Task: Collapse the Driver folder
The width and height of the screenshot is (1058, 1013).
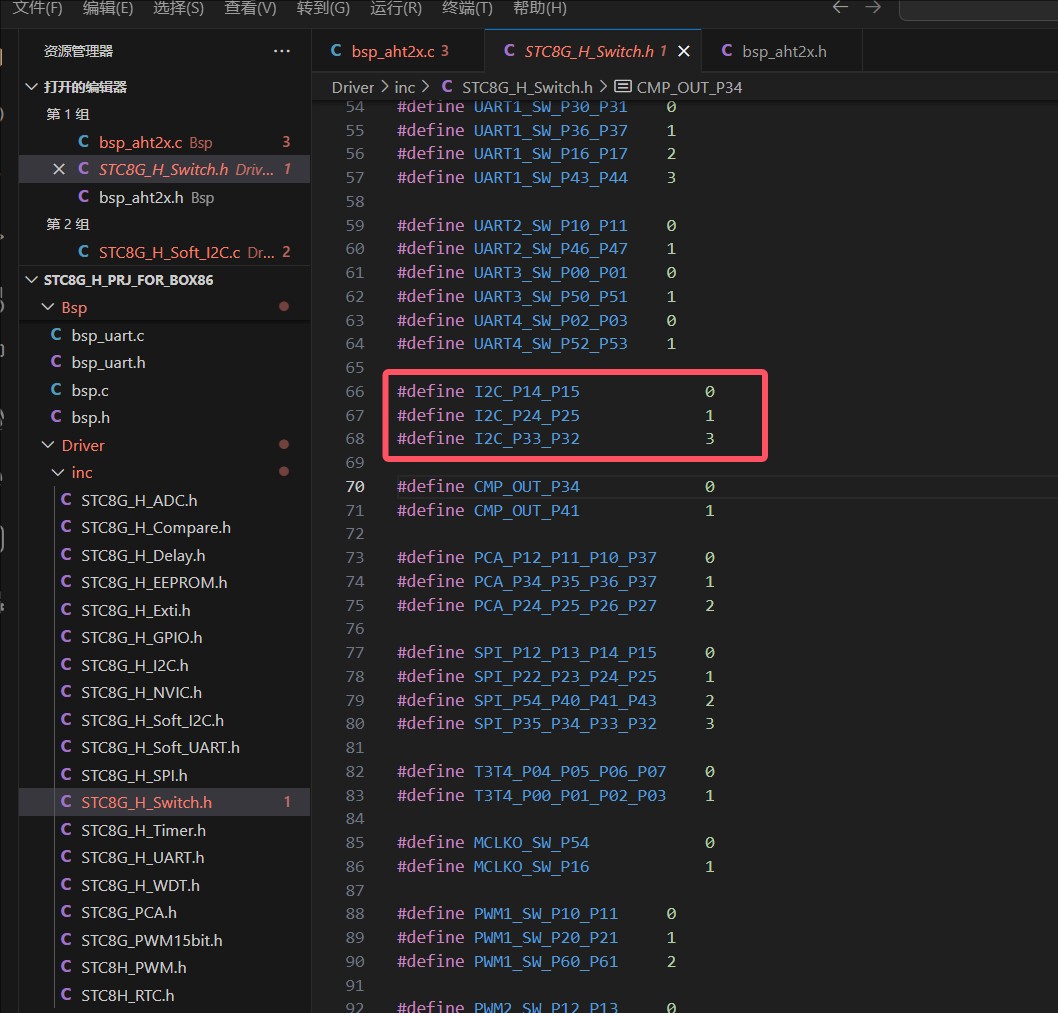Action: (48, 445)
